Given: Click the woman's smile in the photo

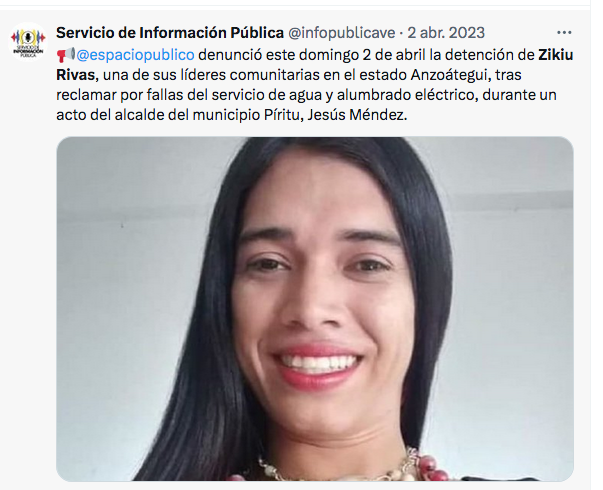Looking at the screenshot, I should (x=318, y=365).
